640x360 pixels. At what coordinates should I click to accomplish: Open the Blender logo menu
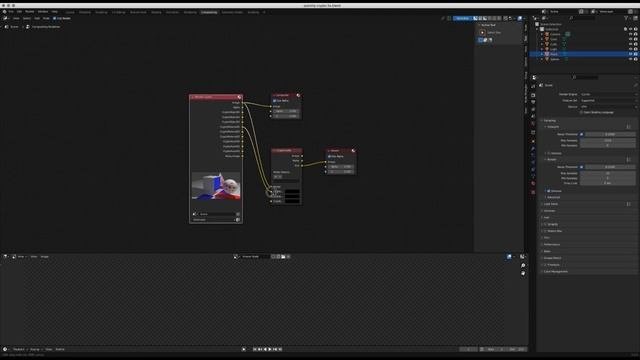pos(4,12)
